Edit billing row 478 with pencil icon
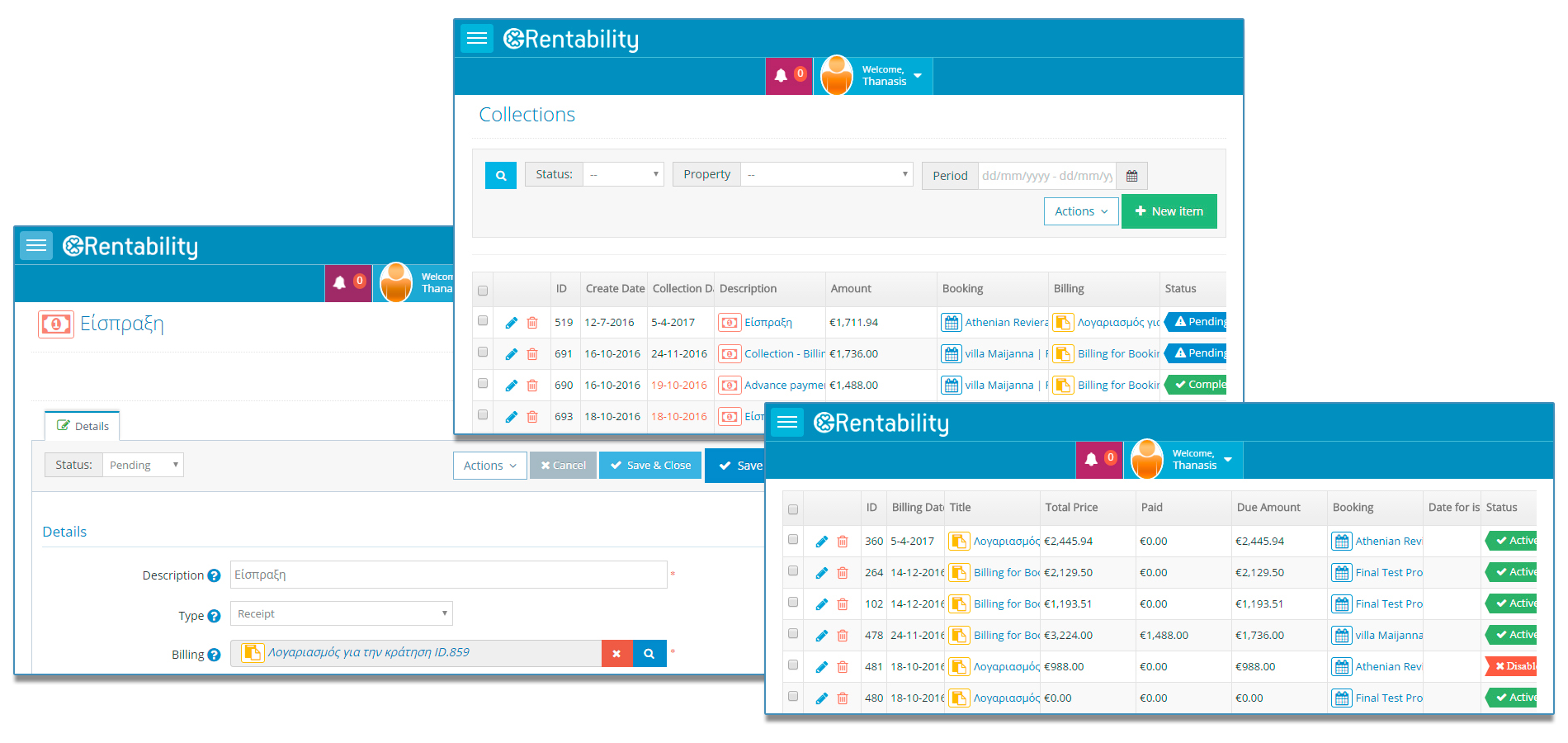 (822, 636)
